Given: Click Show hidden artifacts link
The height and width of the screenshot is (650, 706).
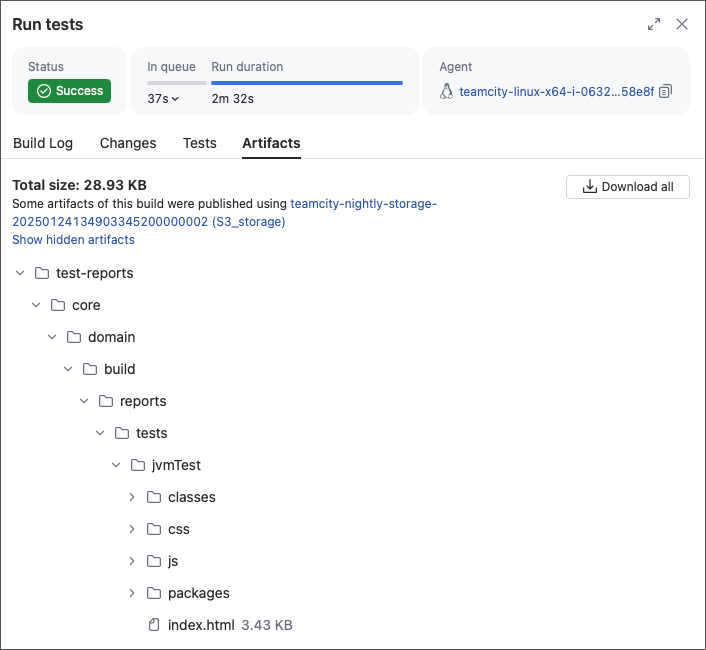Looking at the screenshot, I should pos(73,240).
